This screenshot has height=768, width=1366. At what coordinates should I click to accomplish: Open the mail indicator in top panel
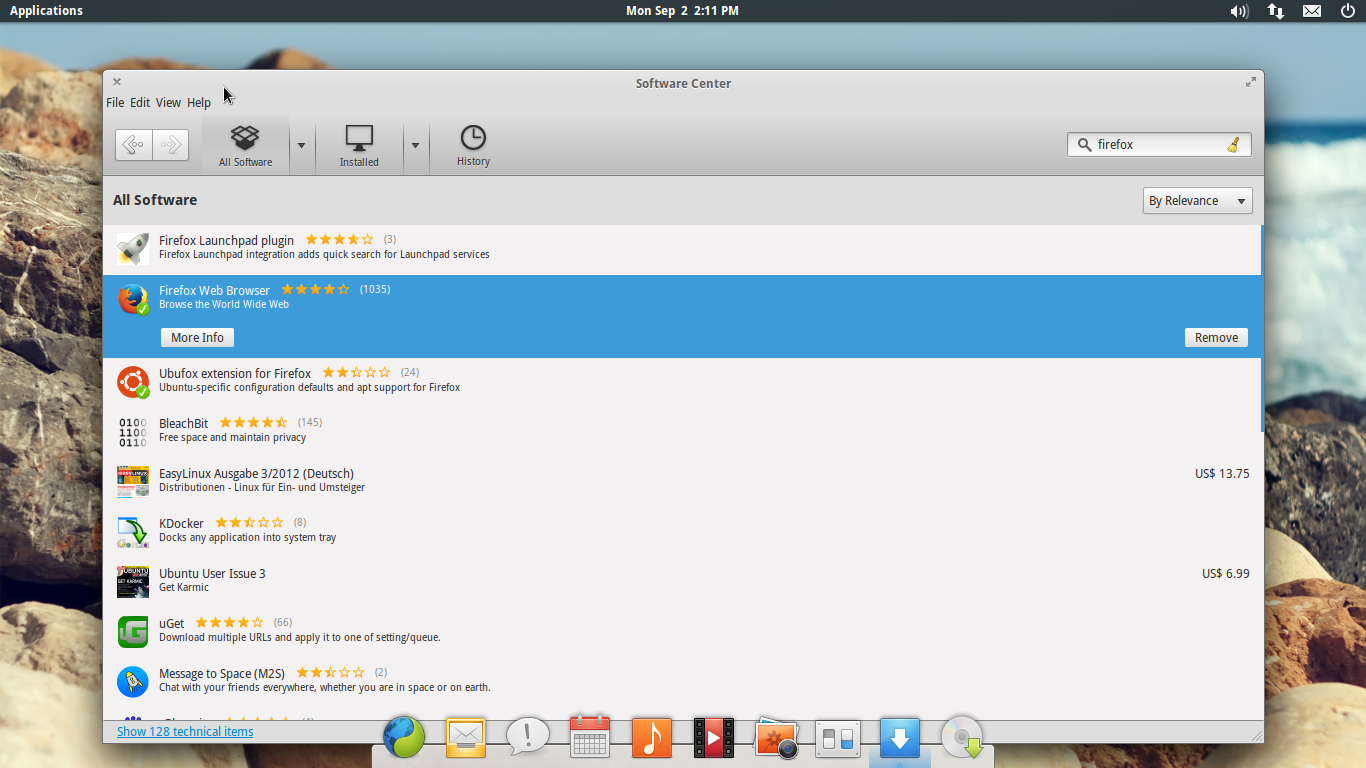click(x=1312, y=11)
